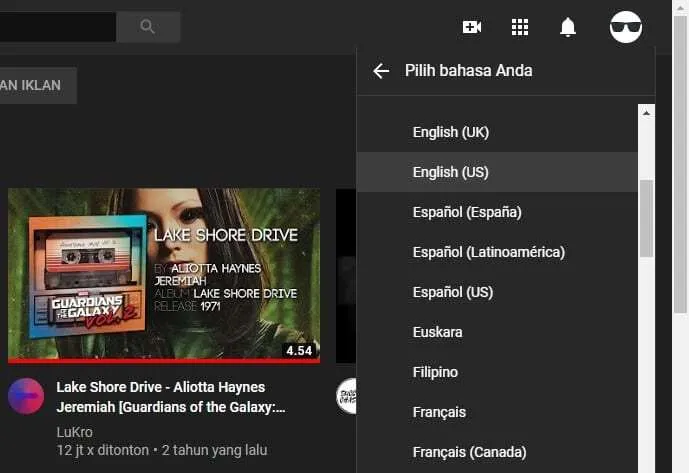Click the search magnifier button
The width and height of the screenshot is (689, 473).
(148, 27)
